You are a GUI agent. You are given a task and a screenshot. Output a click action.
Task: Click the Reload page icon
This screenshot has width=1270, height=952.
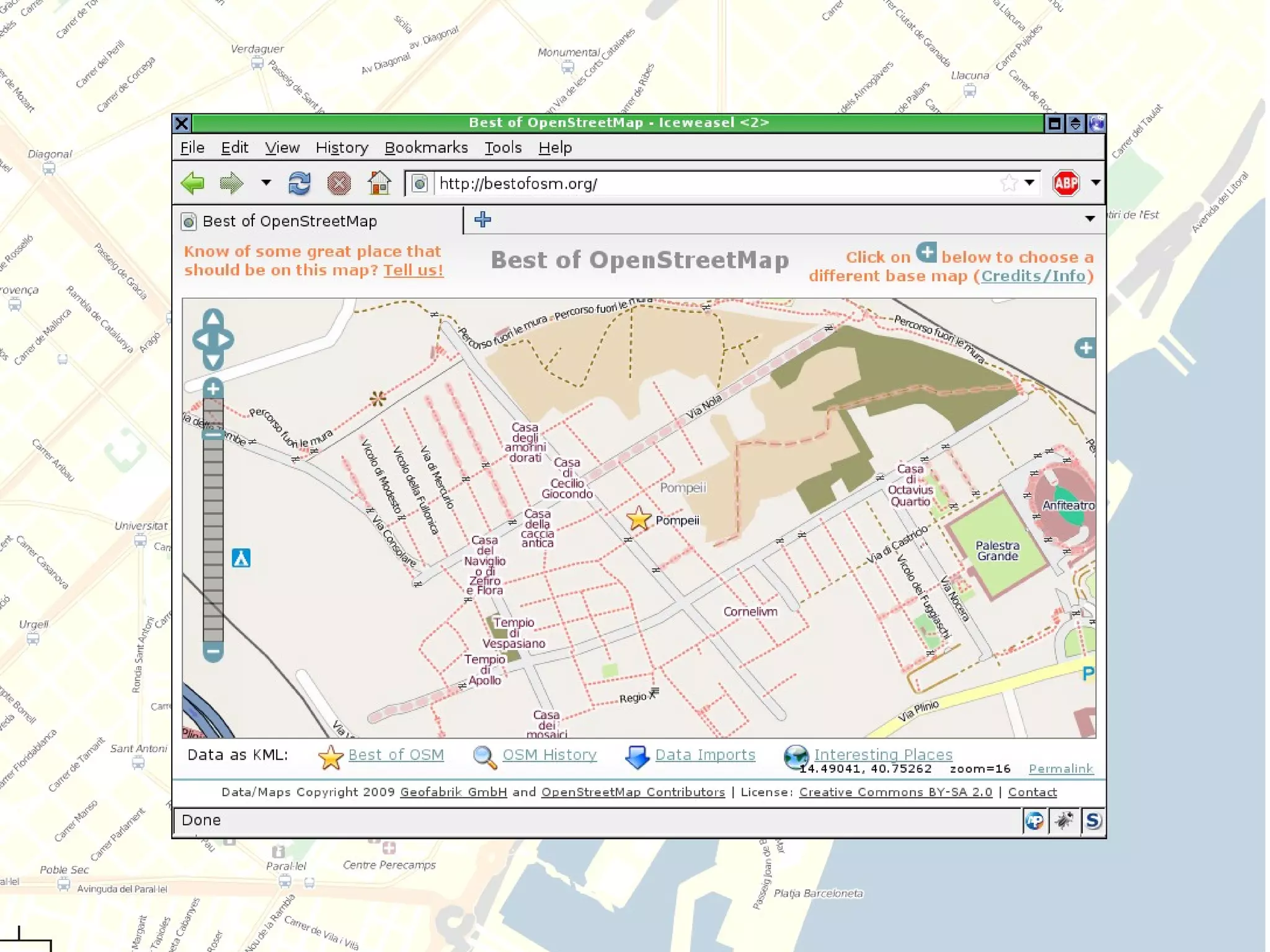point(299,183)
